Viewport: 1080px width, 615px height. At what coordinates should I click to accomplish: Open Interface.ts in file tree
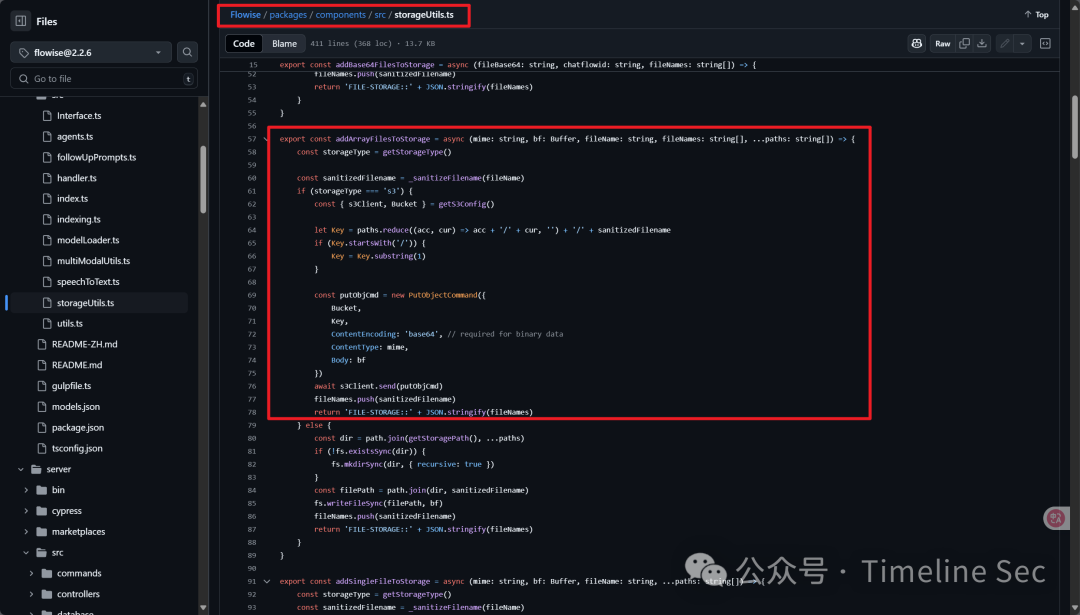coord(79,116)
